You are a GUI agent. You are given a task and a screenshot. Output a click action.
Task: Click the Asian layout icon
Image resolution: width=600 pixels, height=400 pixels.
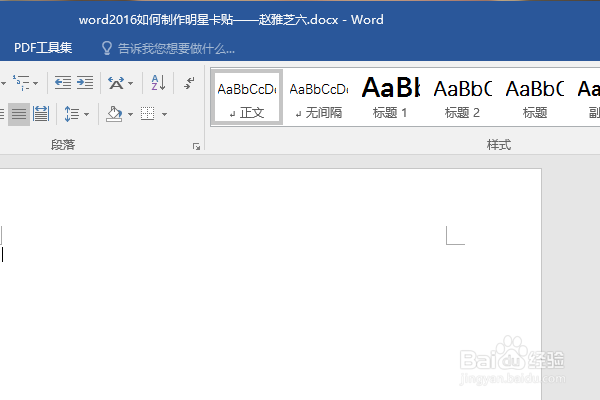click(x=116, y=83)
